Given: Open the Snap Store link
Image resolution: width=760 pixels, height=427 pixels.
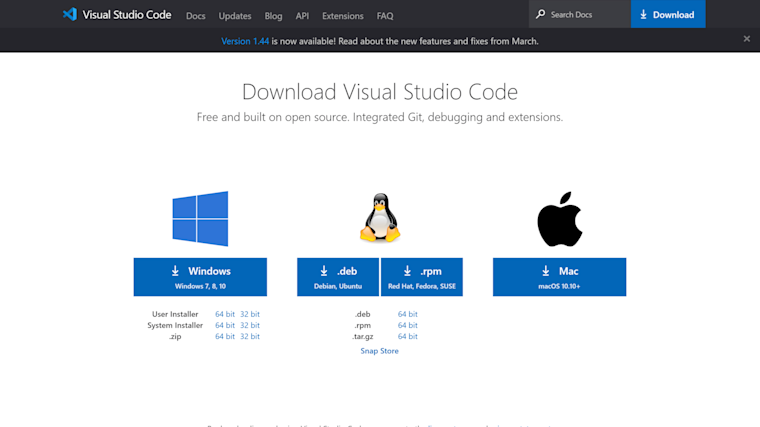Looking at the screenshot, I should [x=380, y=351].
